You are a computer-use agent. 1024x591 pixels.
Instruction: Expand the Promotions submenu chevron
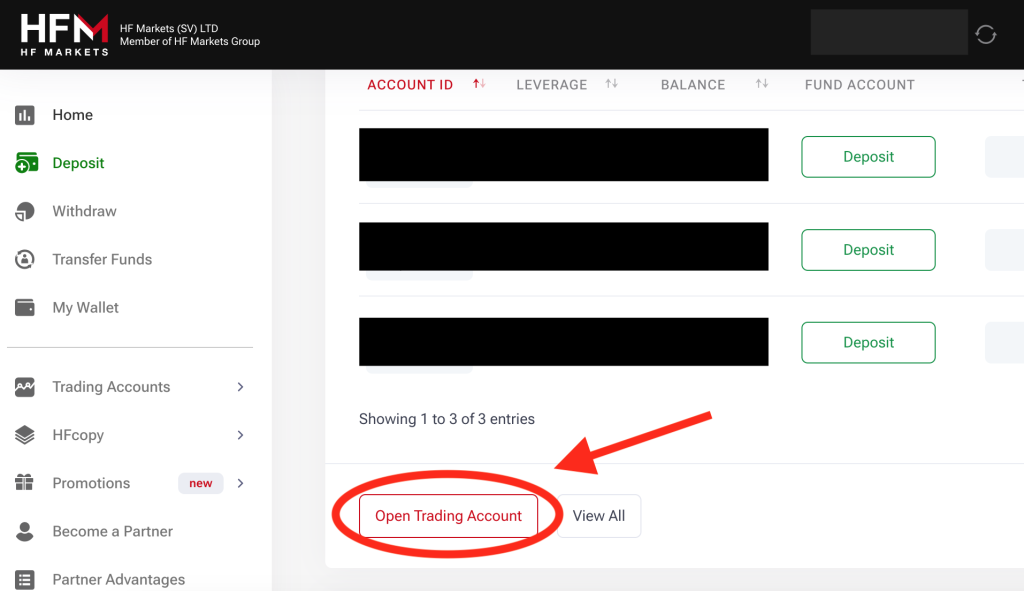[x=240, y=483]
